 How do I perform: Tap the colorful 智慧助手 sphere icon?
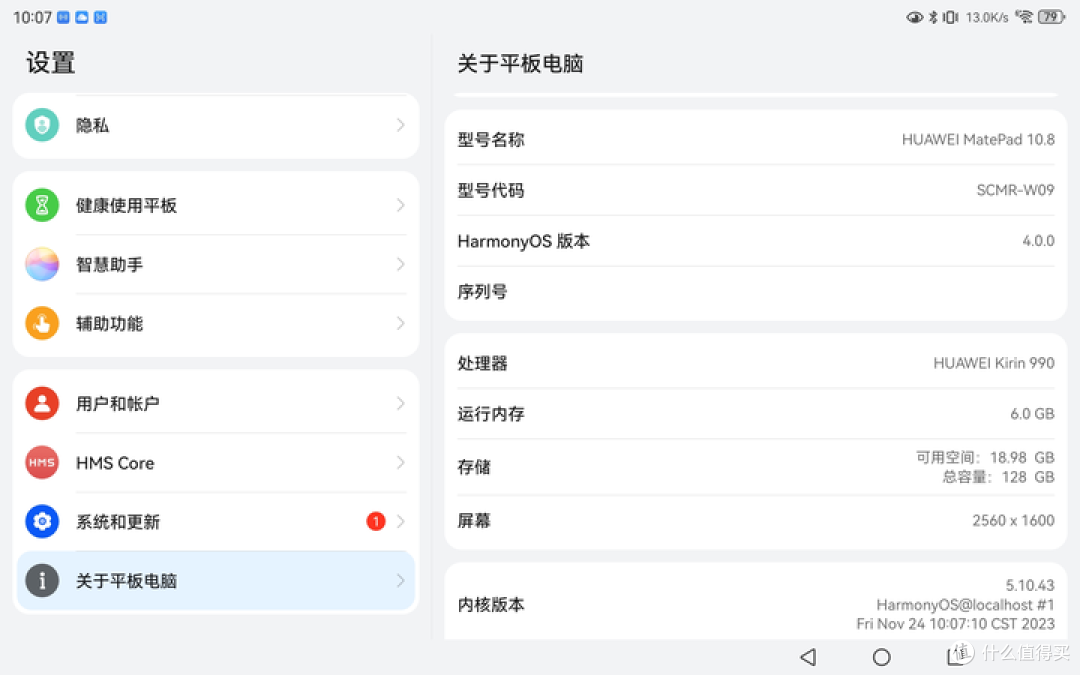(x=42, y=264)
